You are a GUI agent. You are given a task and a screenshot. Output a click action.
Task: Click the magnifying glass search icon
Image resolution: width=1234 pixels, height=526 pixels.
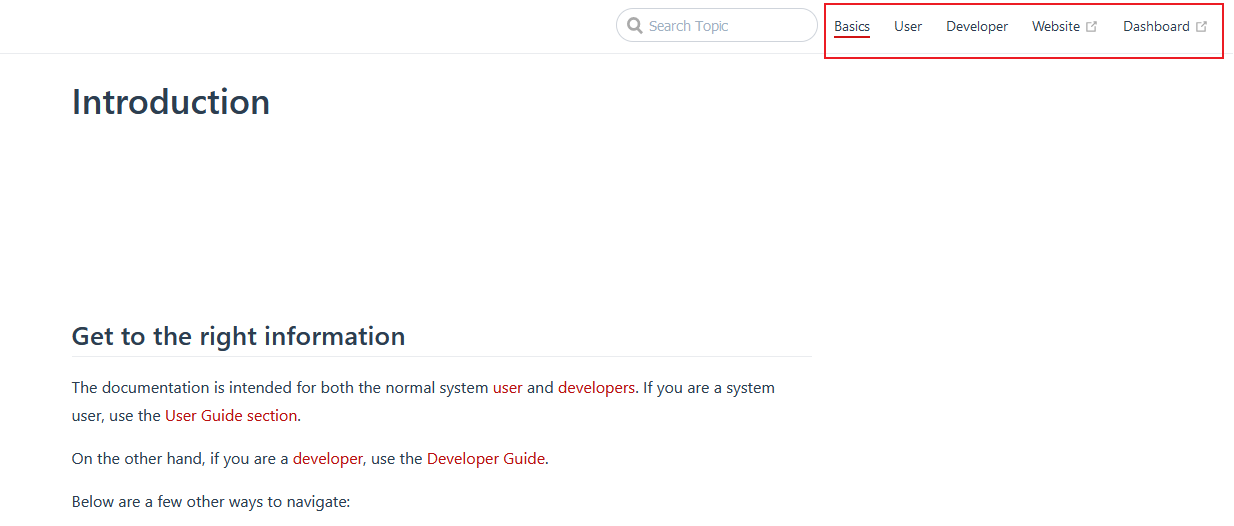point(635,26)
